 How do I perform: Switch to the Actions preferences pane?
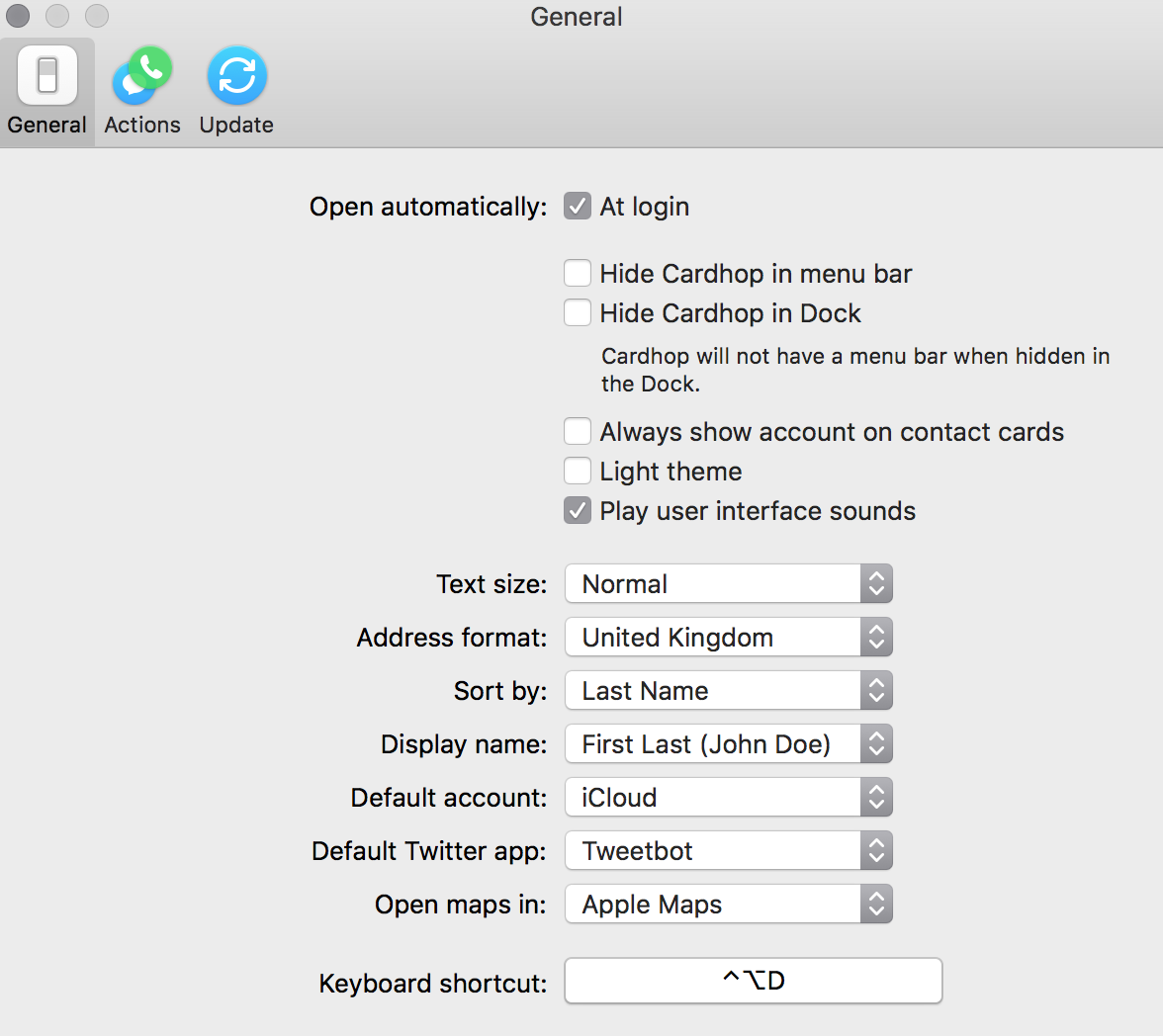pyautogui.click(x=141, y=91)
